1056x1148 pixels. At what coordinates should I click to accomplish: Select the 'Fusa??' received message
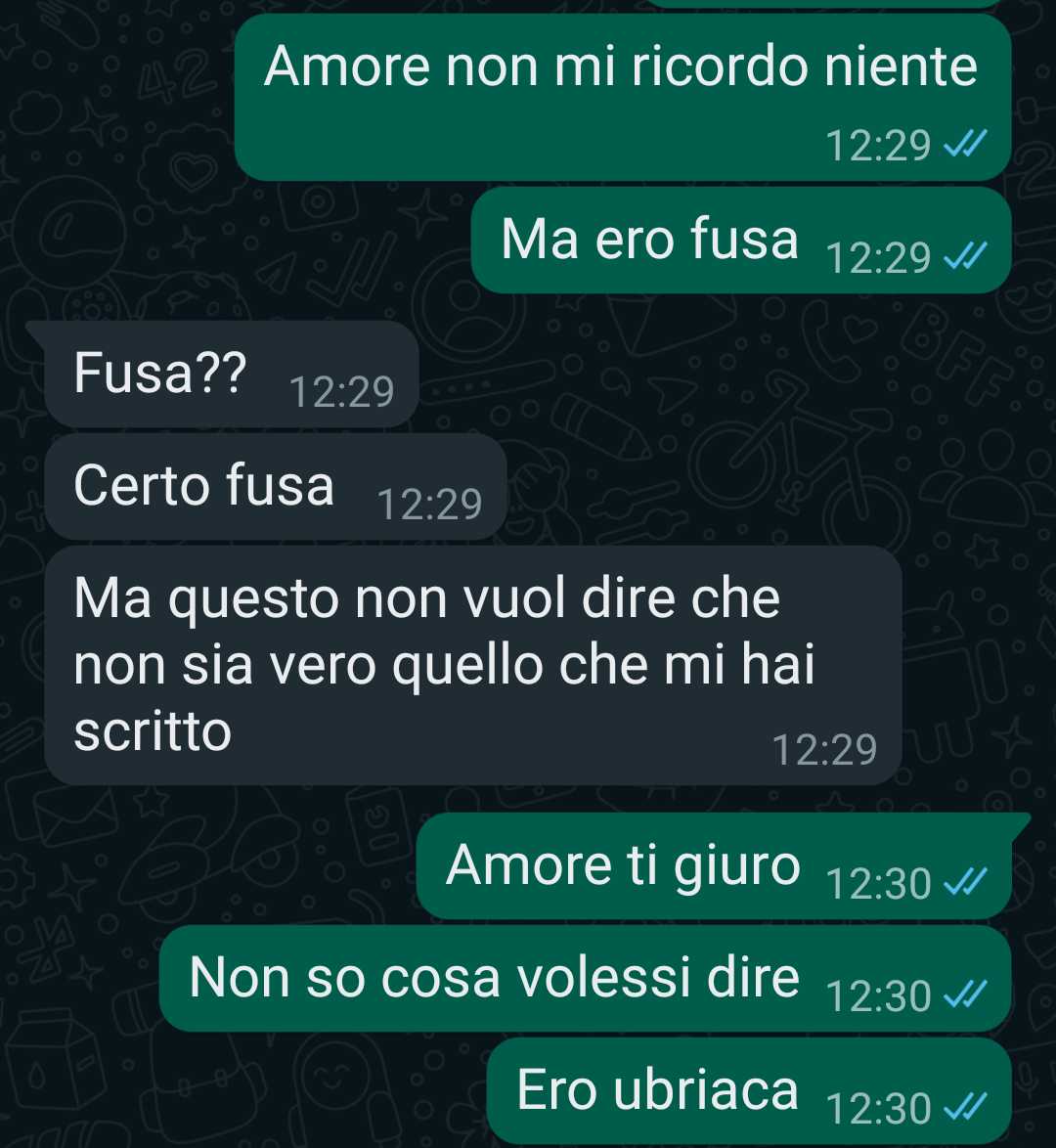click(232, 375)
